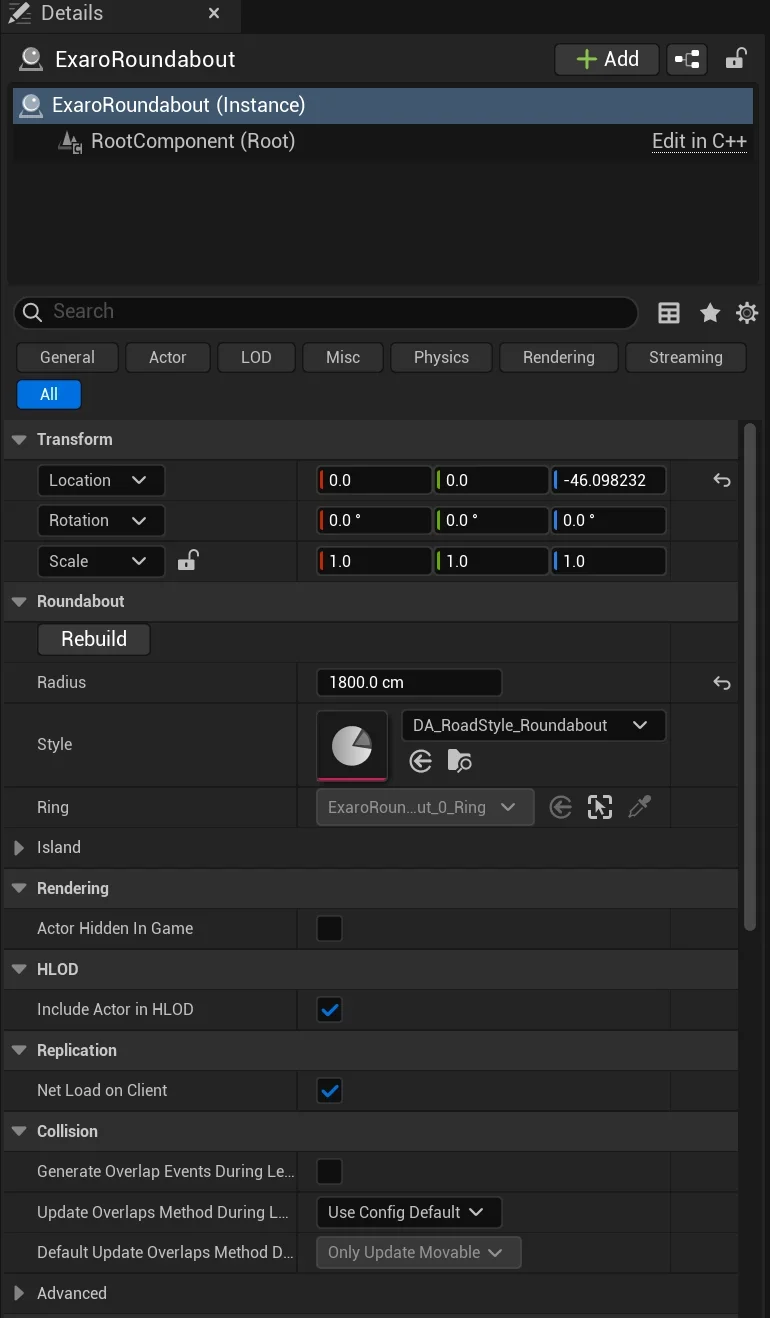Expand the Advanced section
770x1318 pixels.
click(x=19, y=1294)
